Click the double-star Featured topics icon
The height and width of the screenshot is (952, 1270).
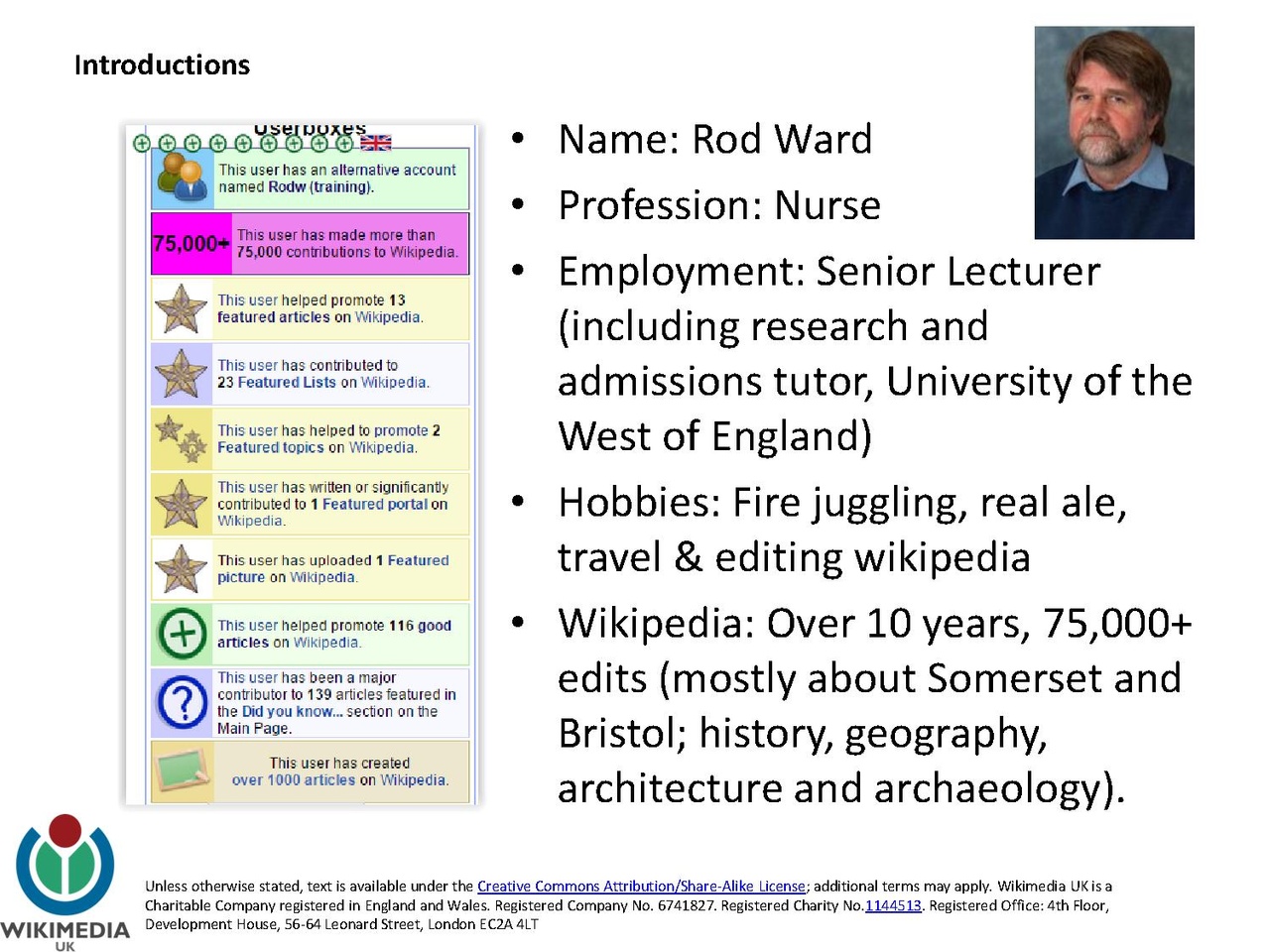[x=181, y=438]
